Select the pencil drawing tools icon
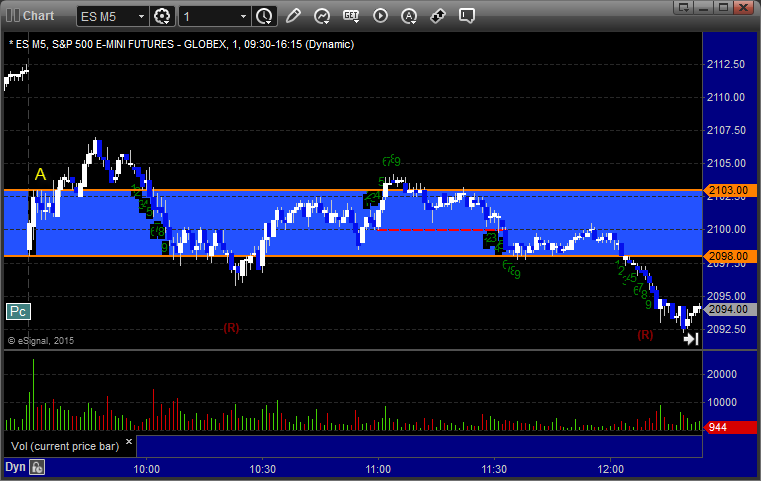The width and height of the screenshot is (761, 481). (x=293, y=16)
